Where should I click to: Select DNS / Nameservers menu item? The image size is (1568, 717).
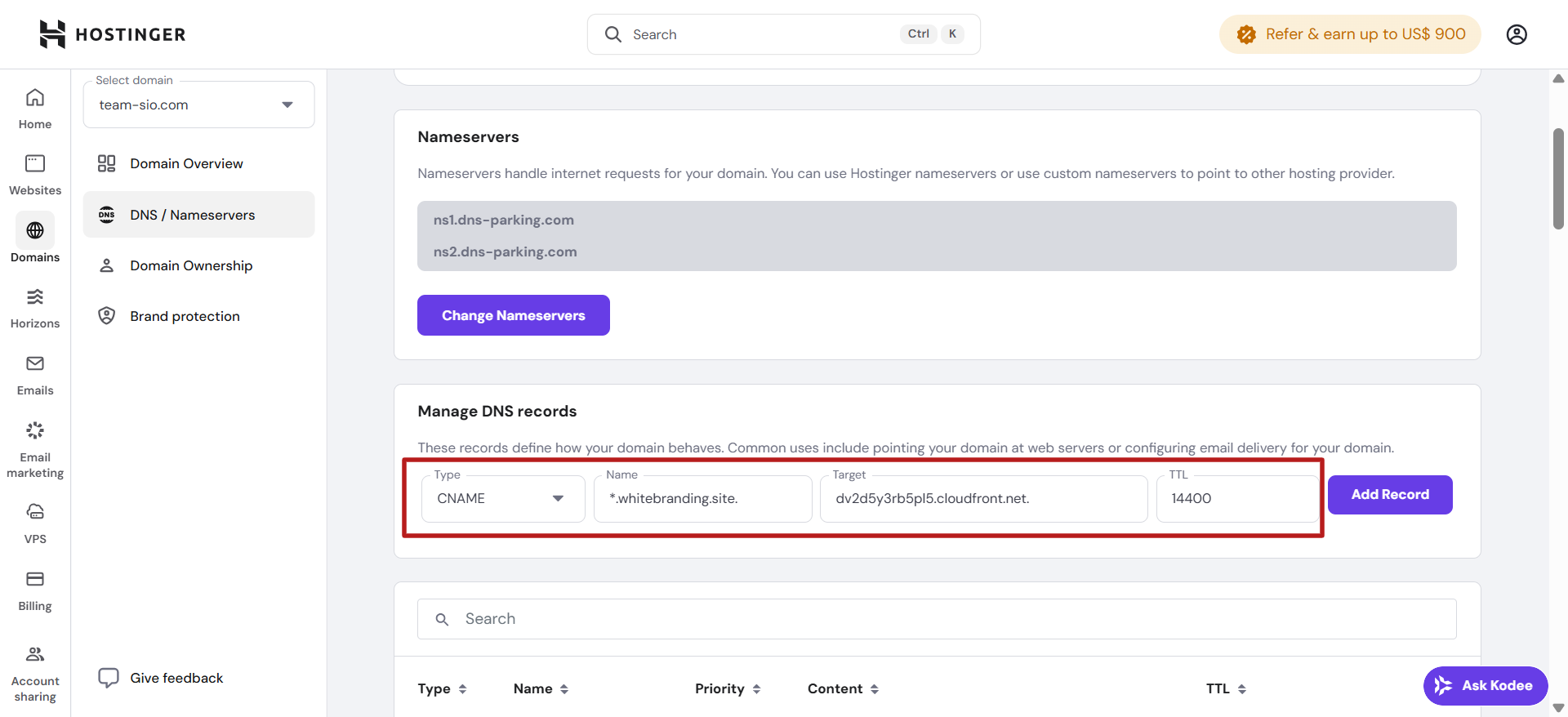pos(198,215)
